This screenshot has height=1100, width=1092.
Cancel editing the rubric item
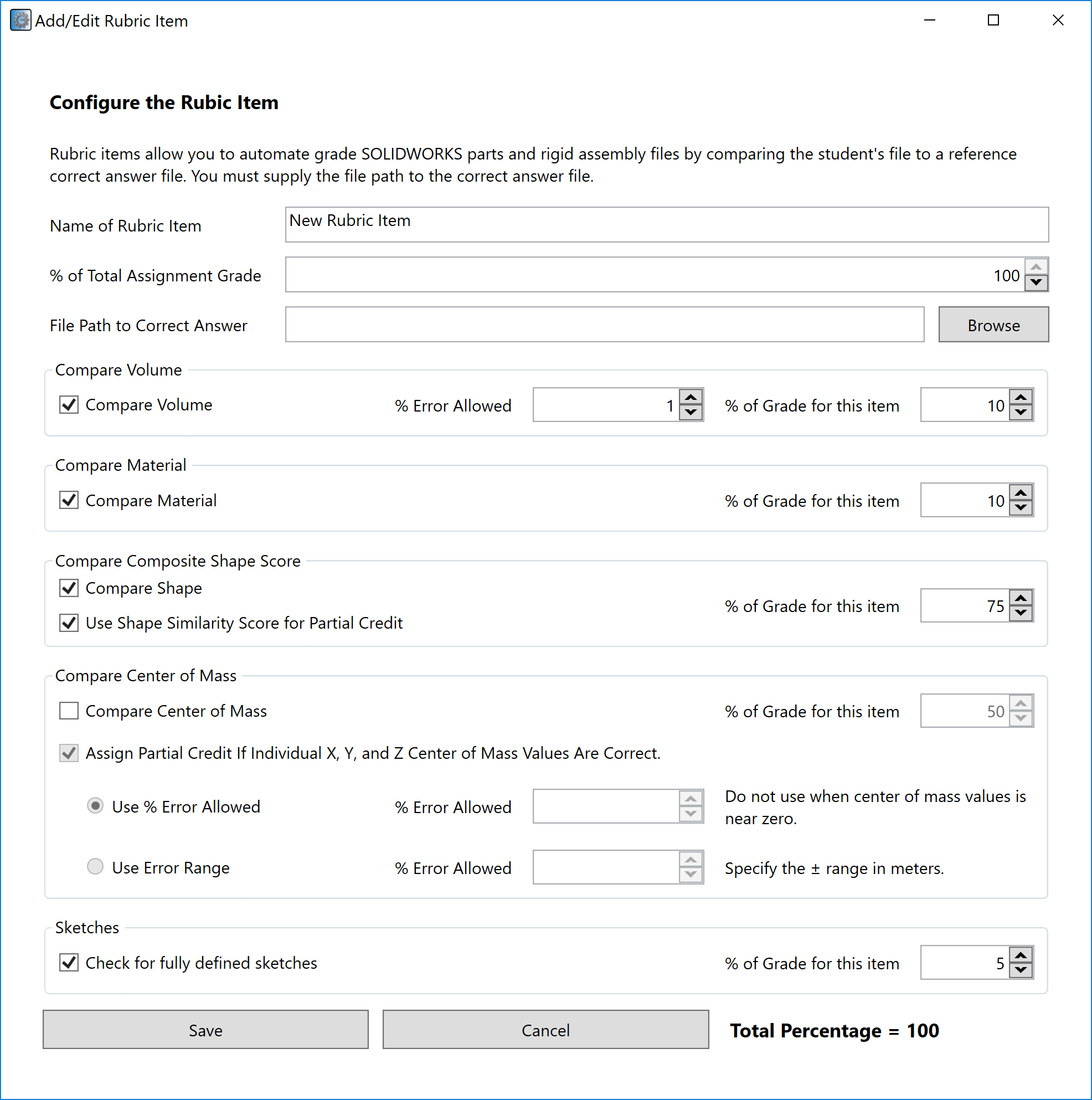545,1030
